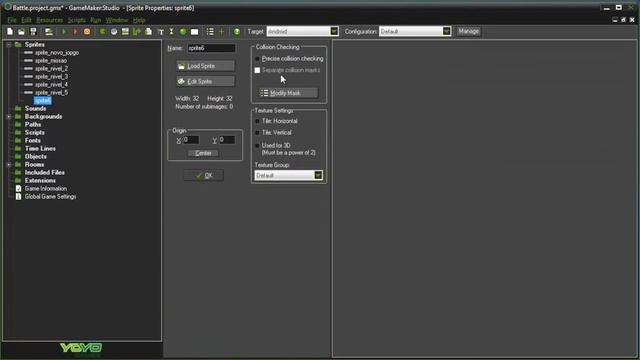Toggle Separate collision masks checkbox
The image size is (640, 360).
click(257, 70)
